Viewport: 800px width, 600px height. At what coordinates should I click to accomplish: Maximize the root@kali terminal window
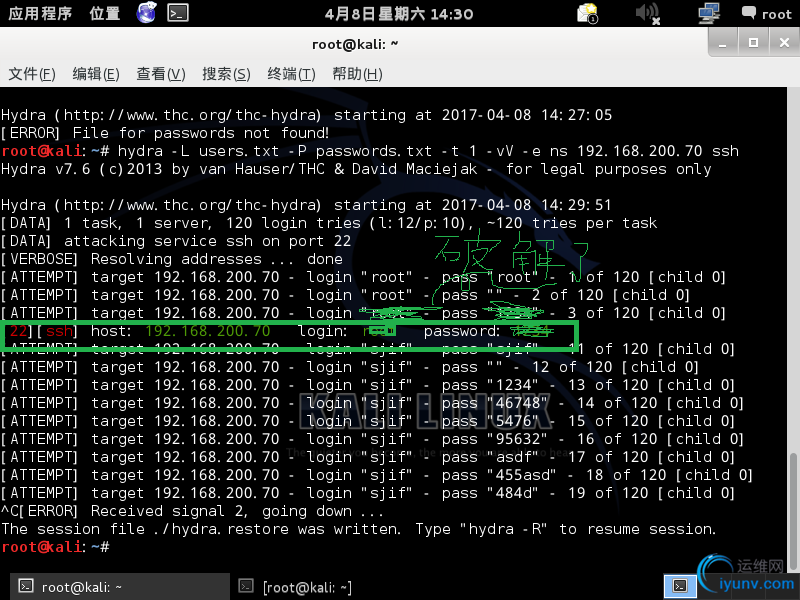pos(753,43)
